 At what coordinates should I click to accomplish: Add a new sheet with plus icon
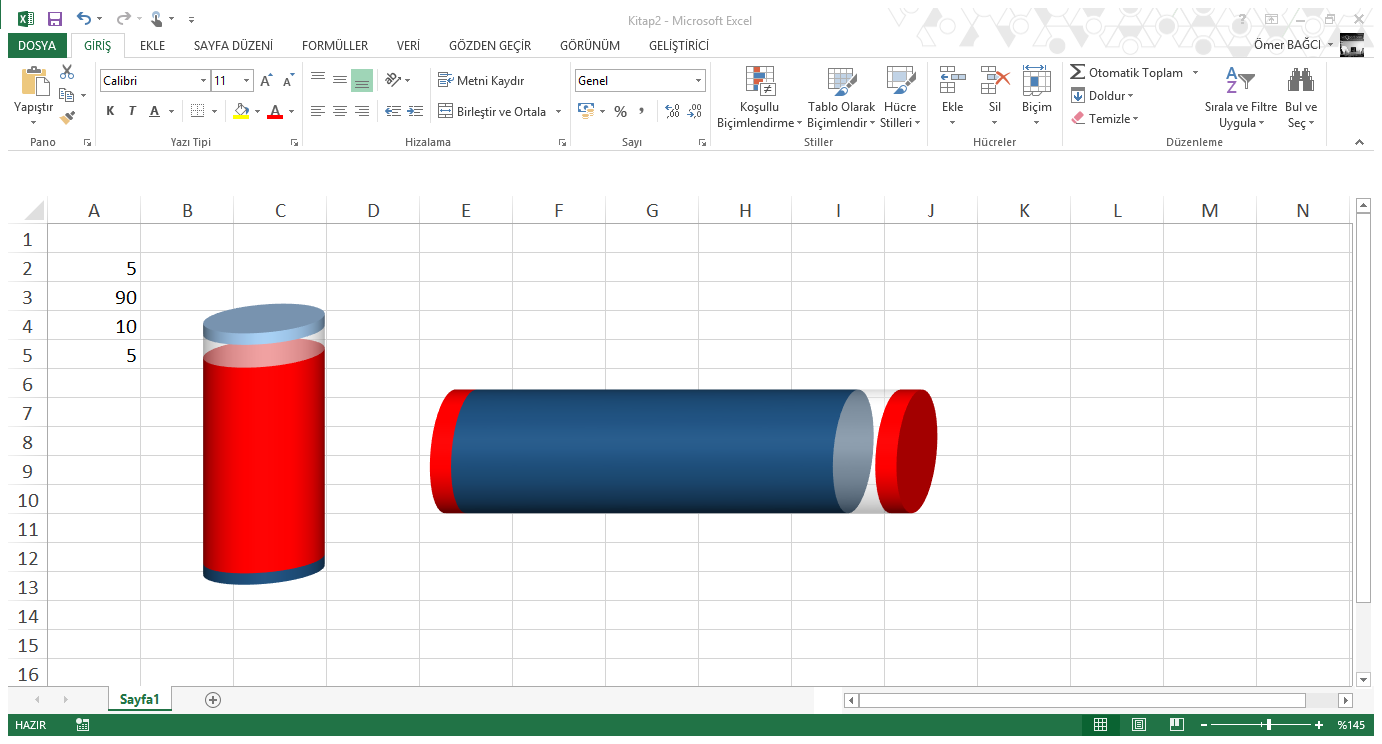(x=212, y=700)
